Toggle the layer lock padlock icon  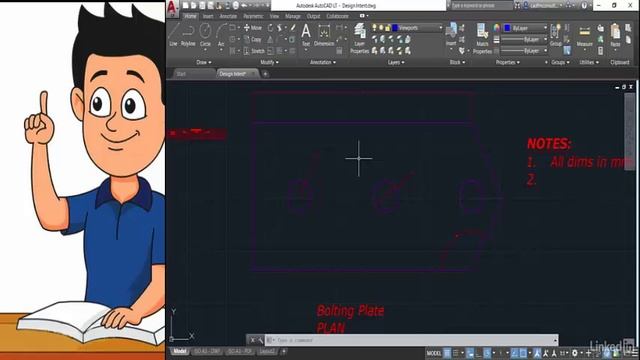387,28
